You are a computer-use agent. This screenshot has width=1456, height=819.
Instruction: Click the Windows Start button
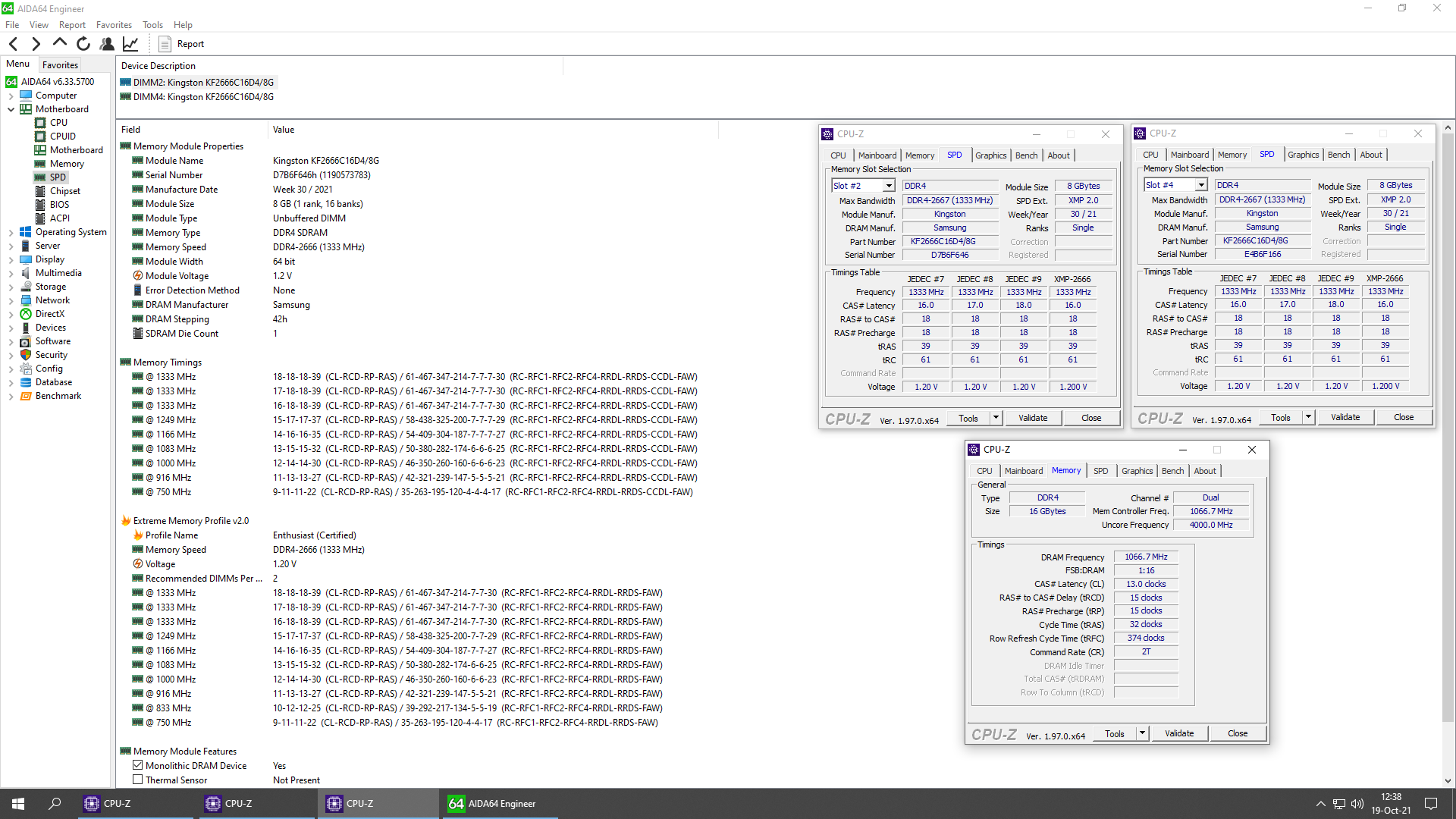[18, 804]
